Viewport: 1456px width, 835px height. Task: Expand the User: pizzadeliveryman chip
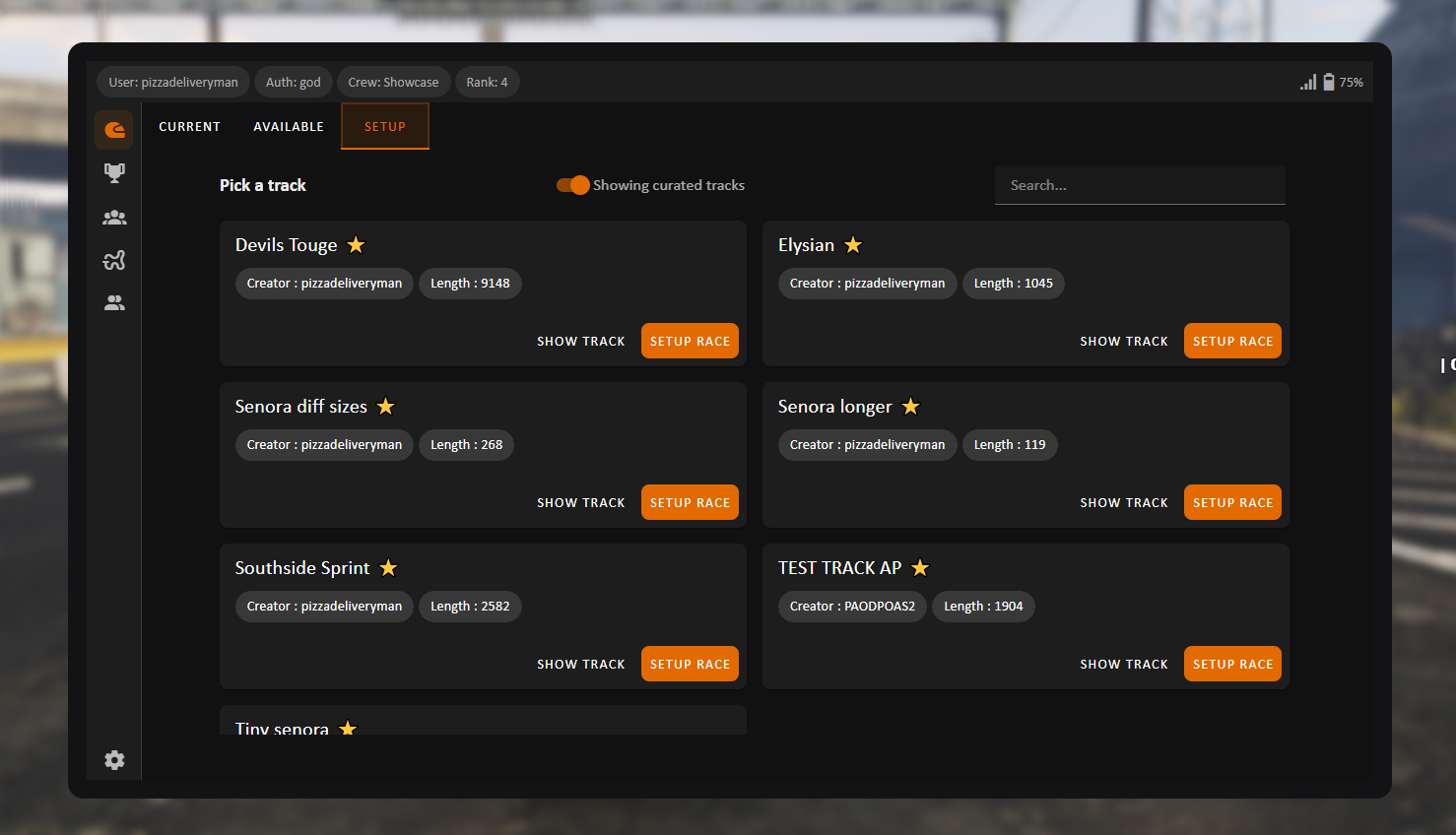173,82
